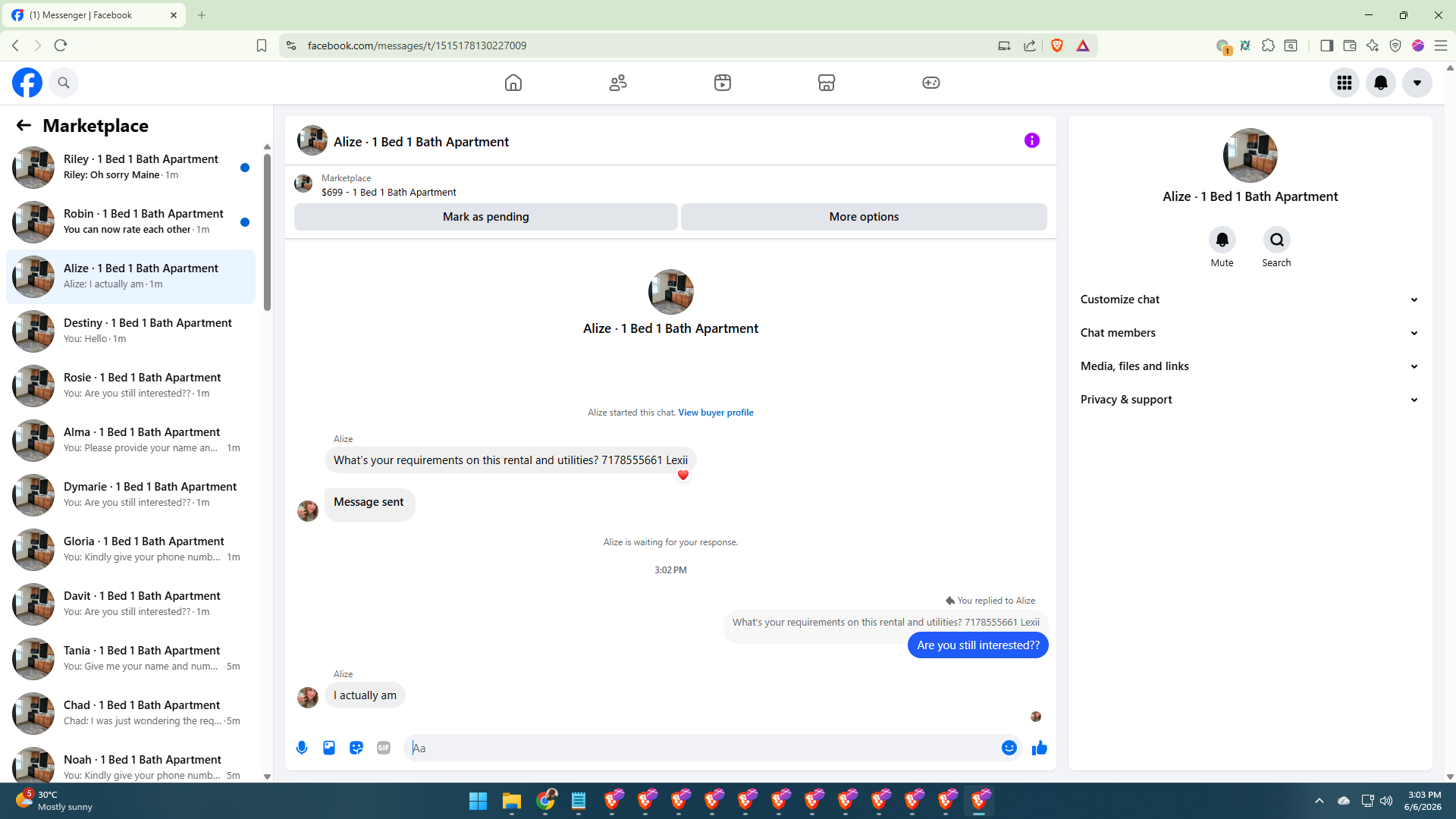
Task: Click the conversation list scrollbar
Action: tap(267, 232)
